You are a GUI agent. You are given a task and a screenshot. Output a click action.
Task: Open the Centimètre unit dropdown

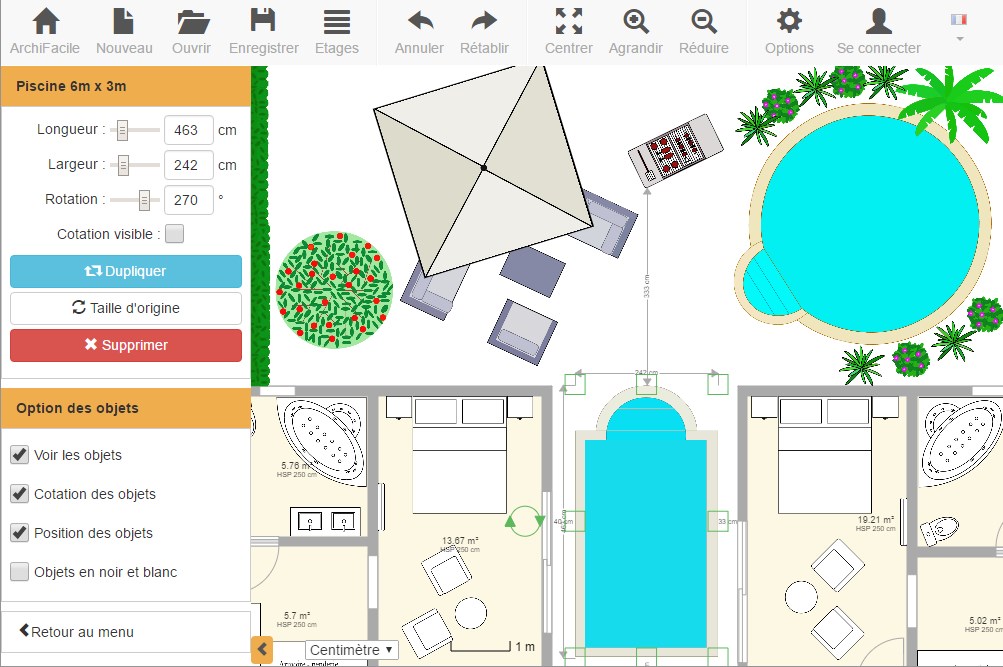pos(351,650)
